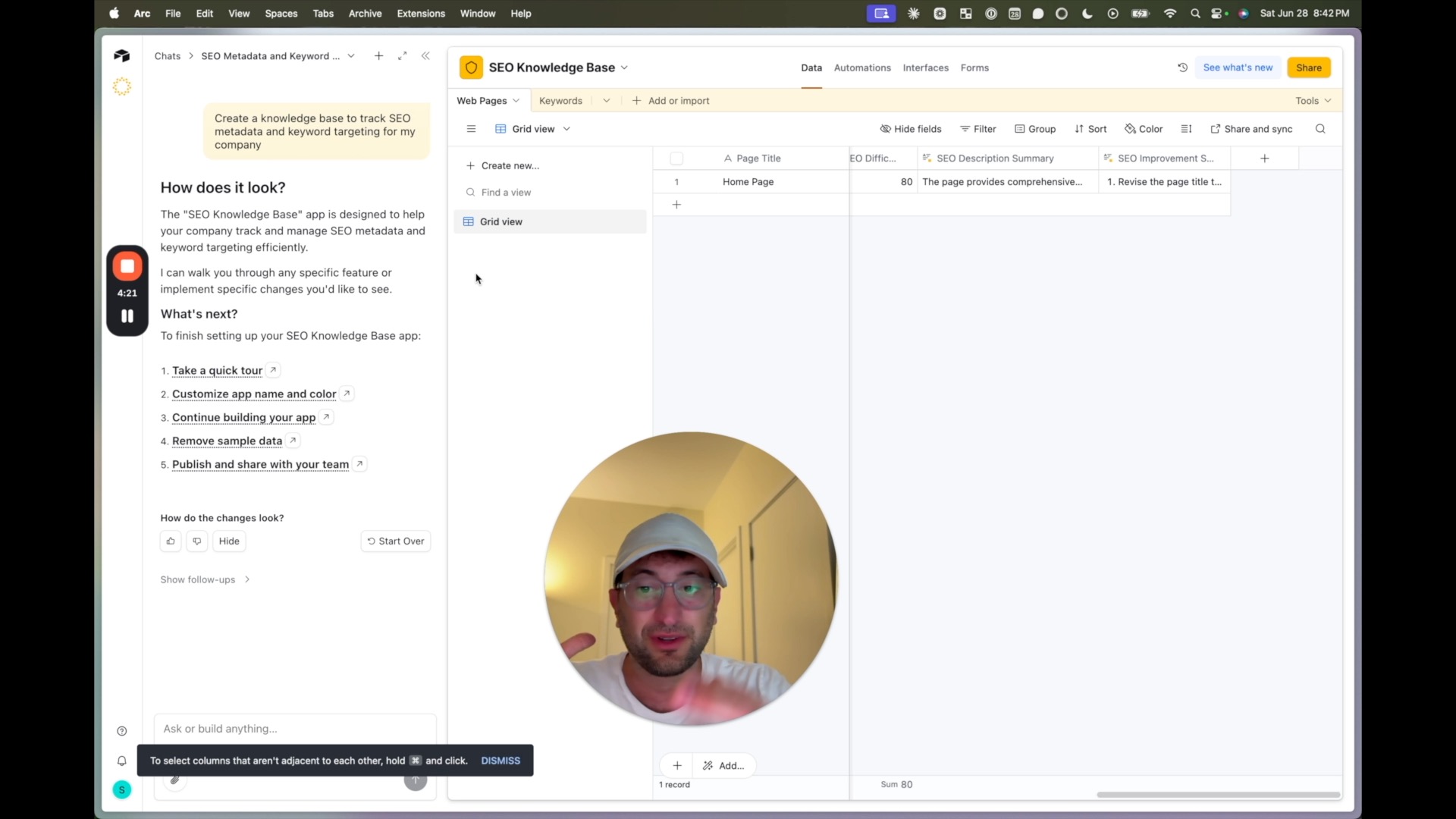1456x819 pixels.
Task: Toggle the views sidebar hamburger icon
Action: [471, 129]
